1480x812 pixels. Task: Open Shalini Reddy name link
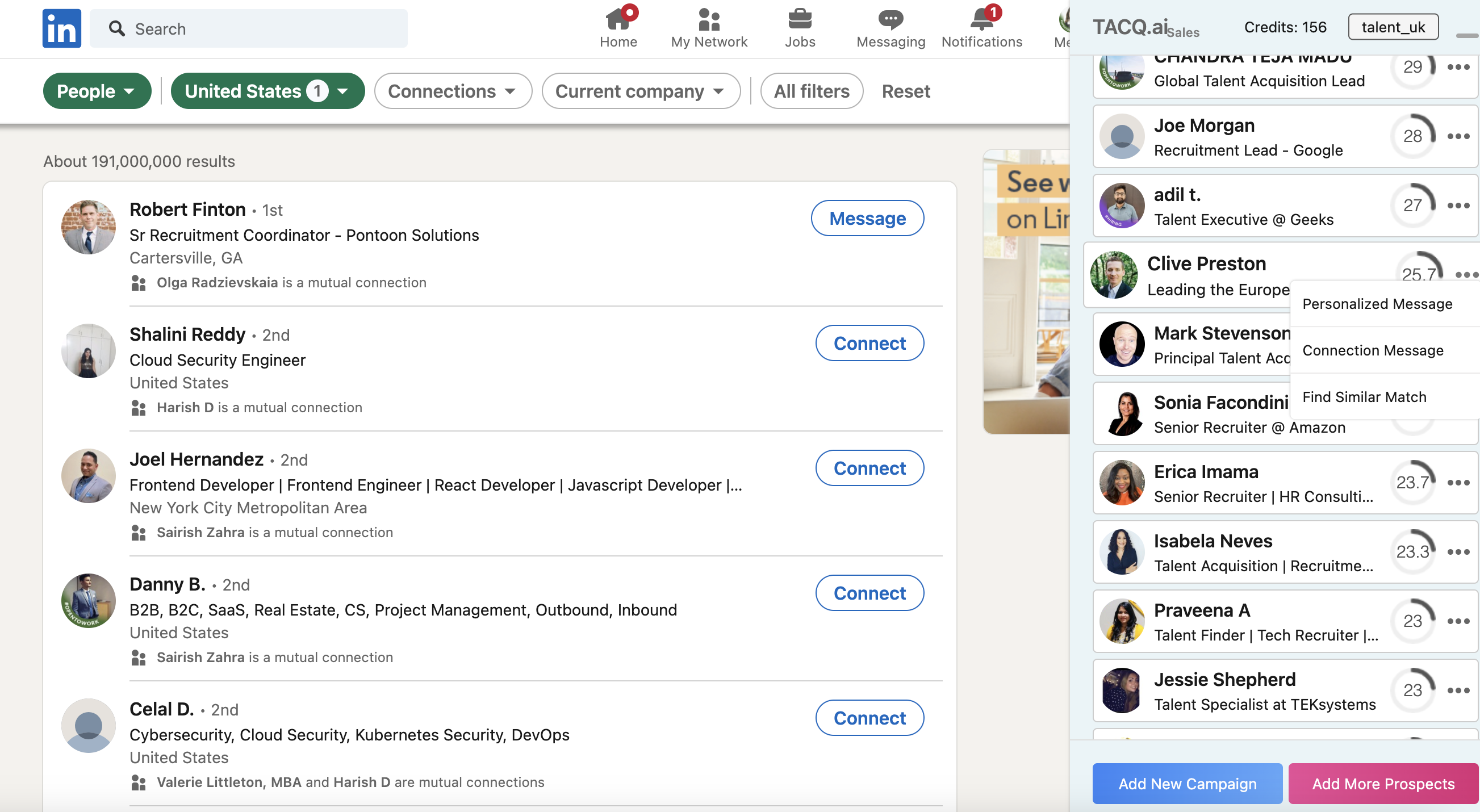(187, 334)
